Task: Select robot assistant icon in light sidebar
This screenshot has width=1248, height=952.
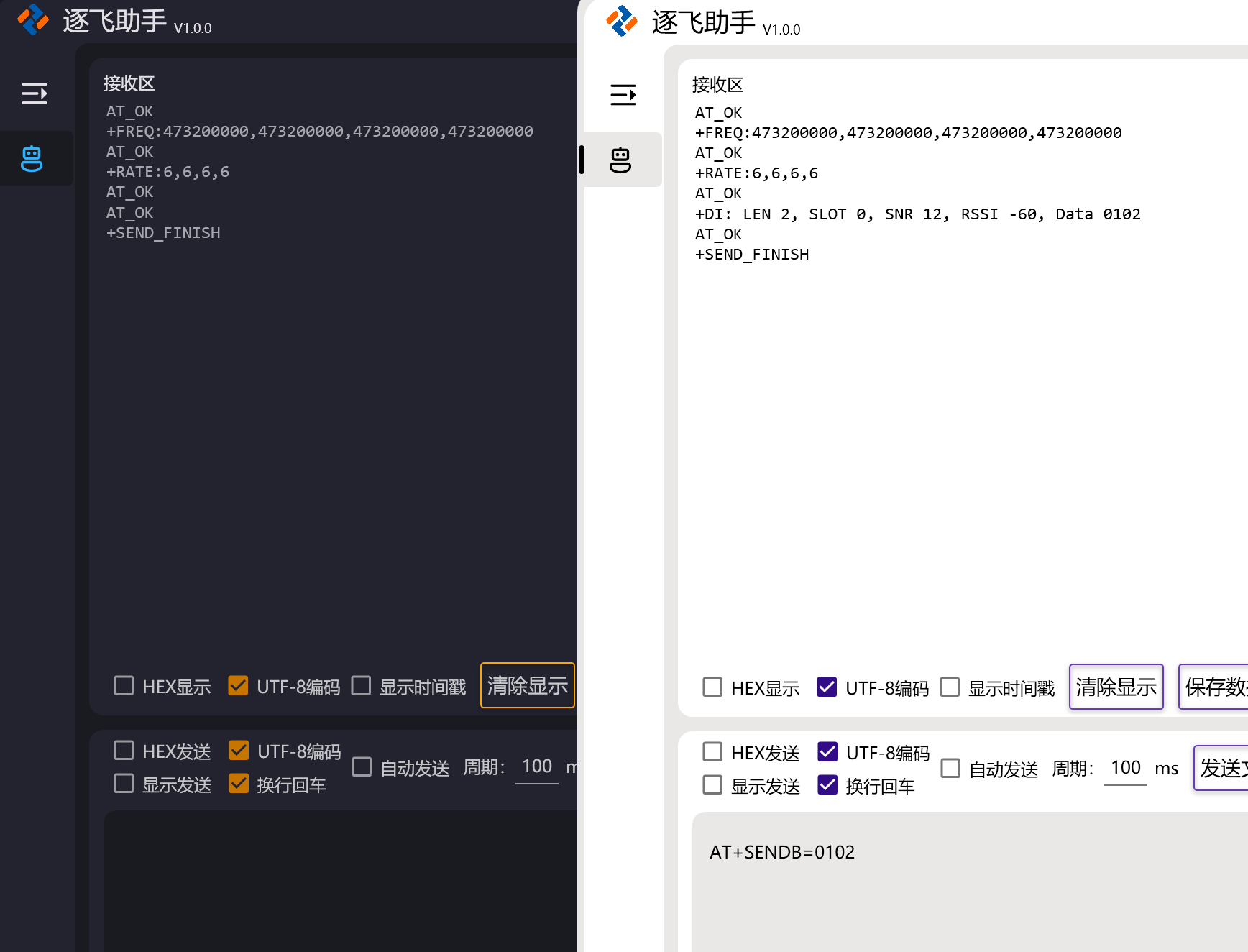Action: point(621,160)
